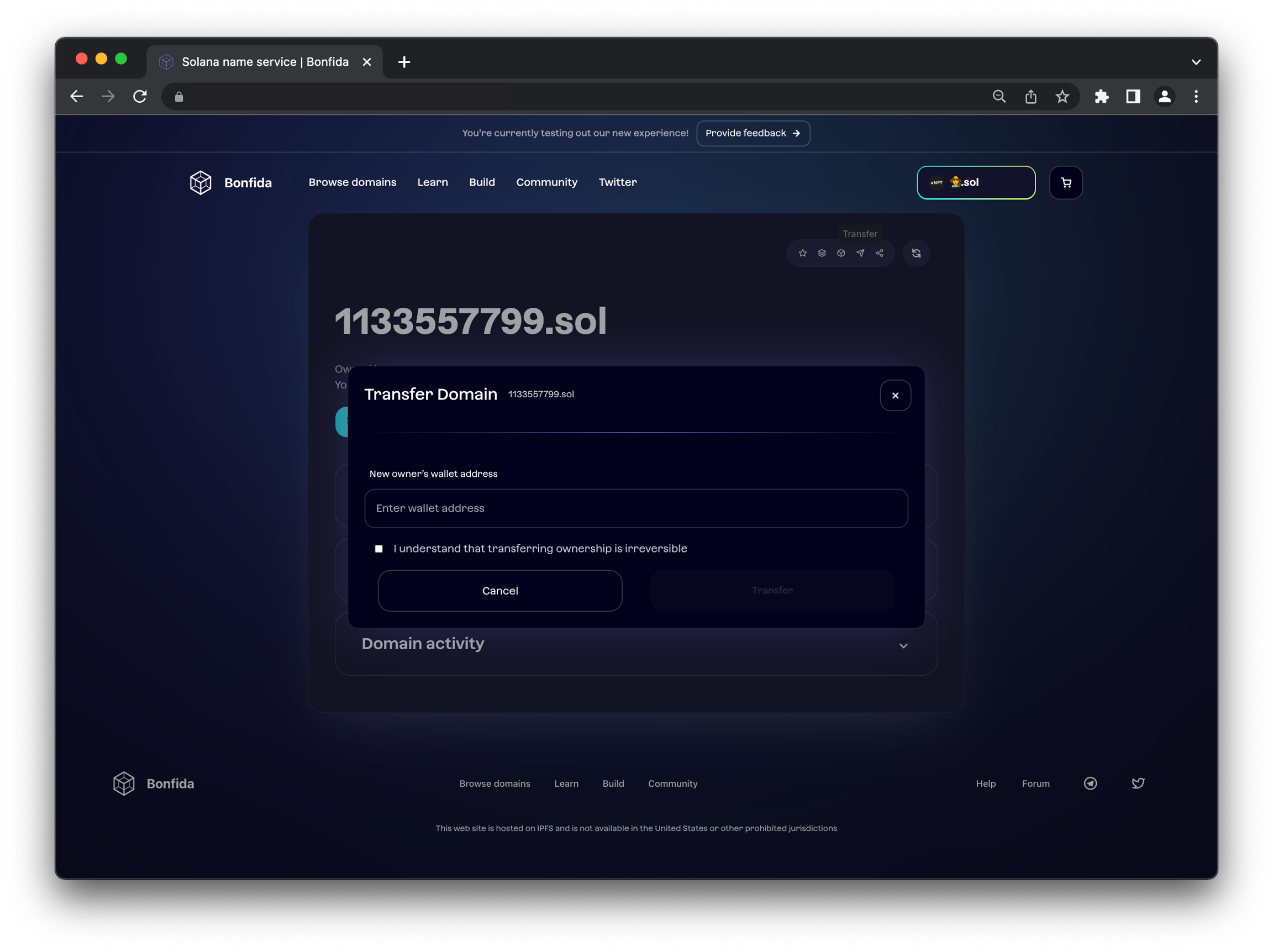Click the cube icon in domain toolbar
The height and width of the screenshot is (952, 1273).
click(841, 253)
